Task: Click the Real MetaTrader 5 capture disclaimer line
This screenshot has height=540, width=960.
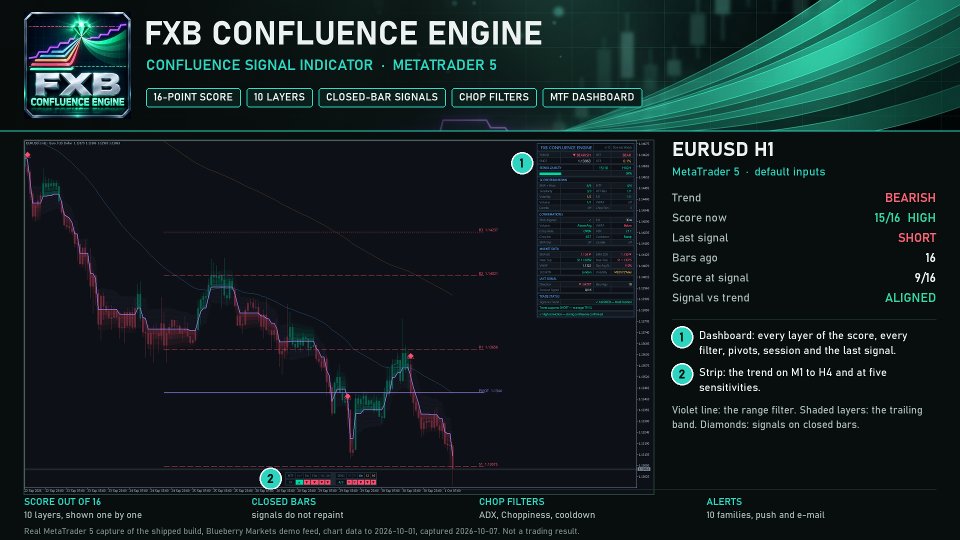Action: [301, 531]
